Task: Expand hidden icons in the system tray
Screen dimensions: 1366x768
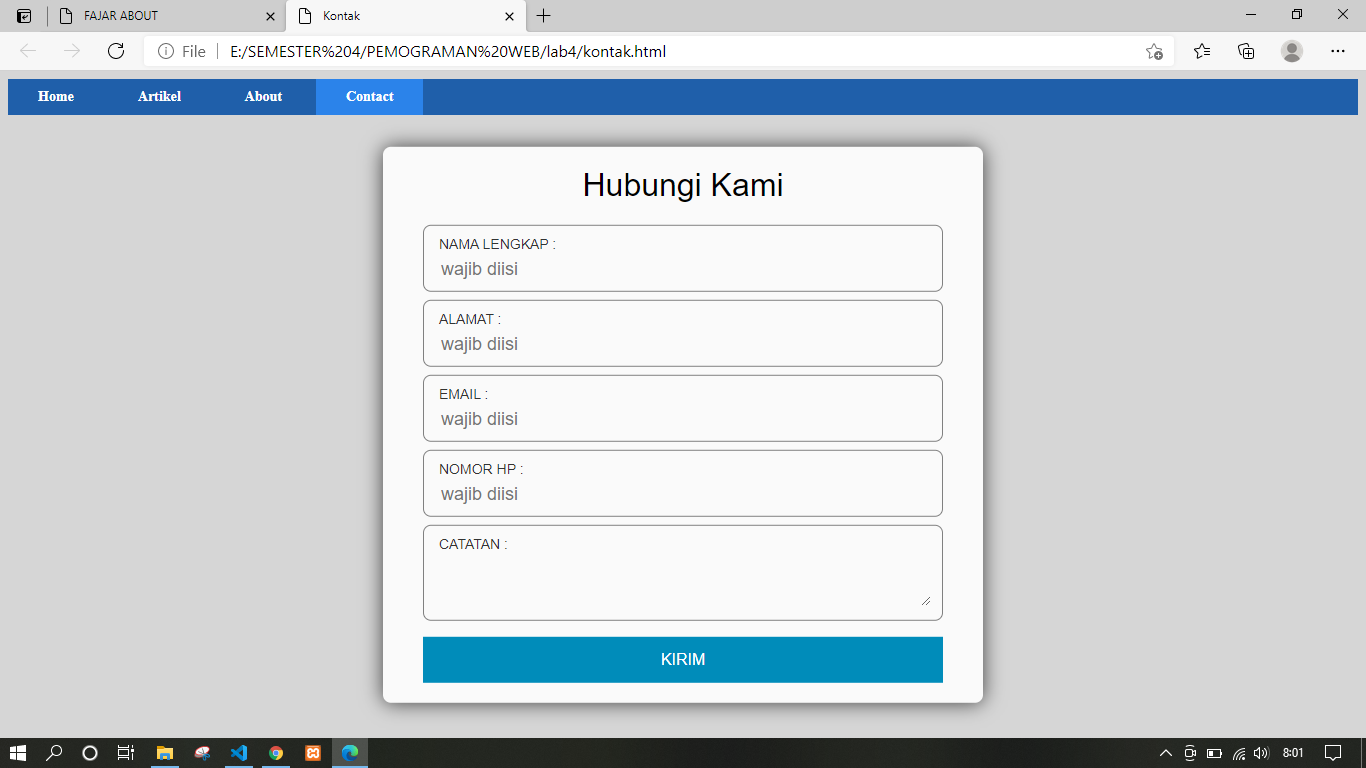Action: point(1164,753)
